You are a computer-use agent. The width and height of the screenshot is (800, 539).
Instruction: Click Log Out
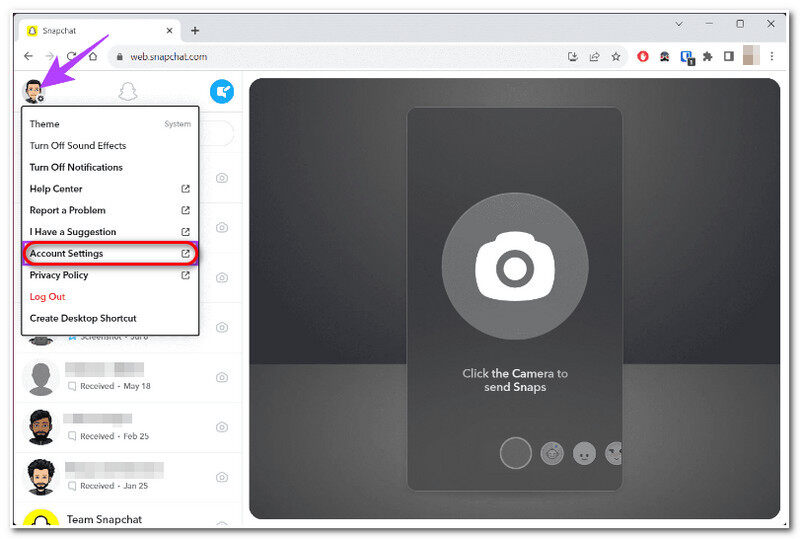click(47, 297)
